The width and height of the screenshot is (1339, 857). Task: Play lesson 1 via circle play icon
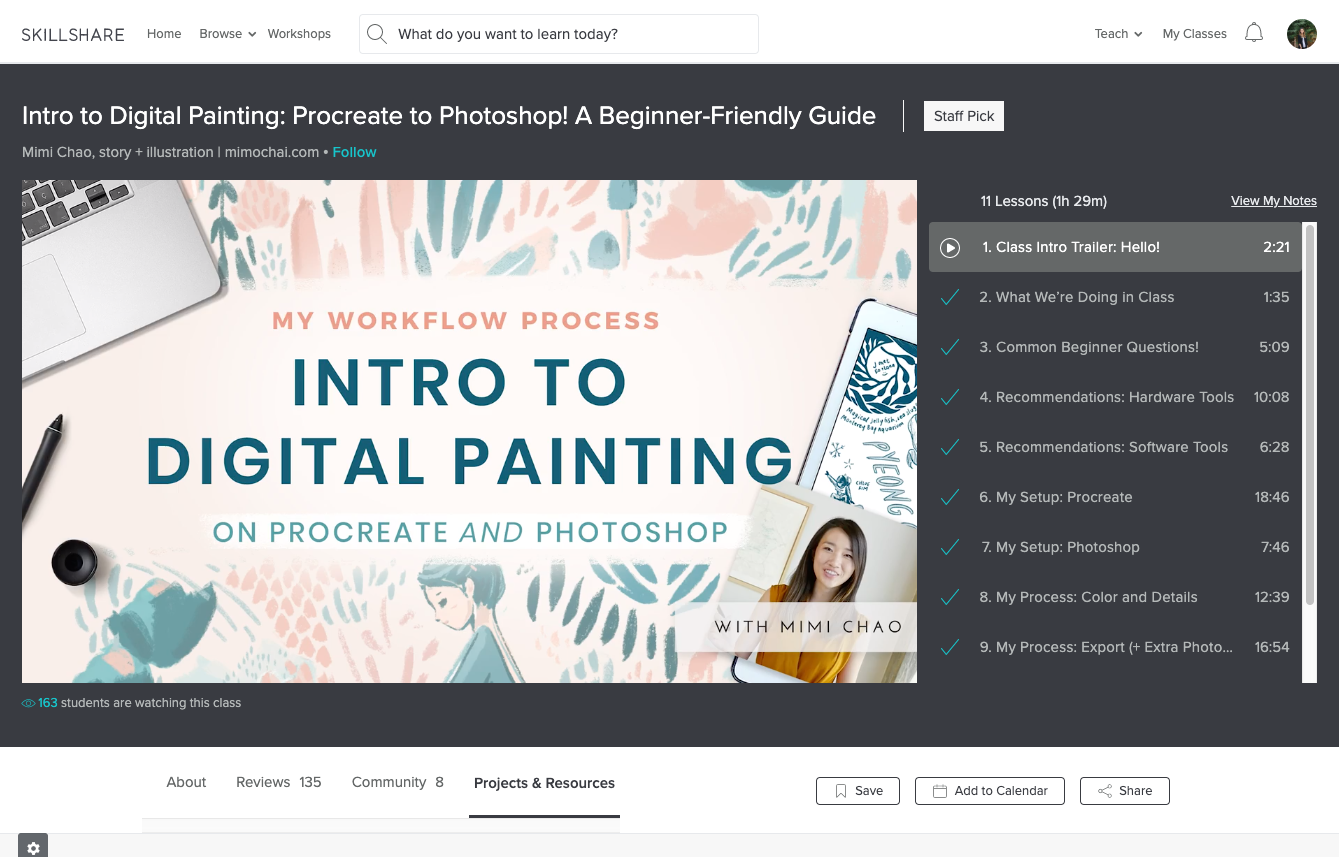(x=950, y=247)
